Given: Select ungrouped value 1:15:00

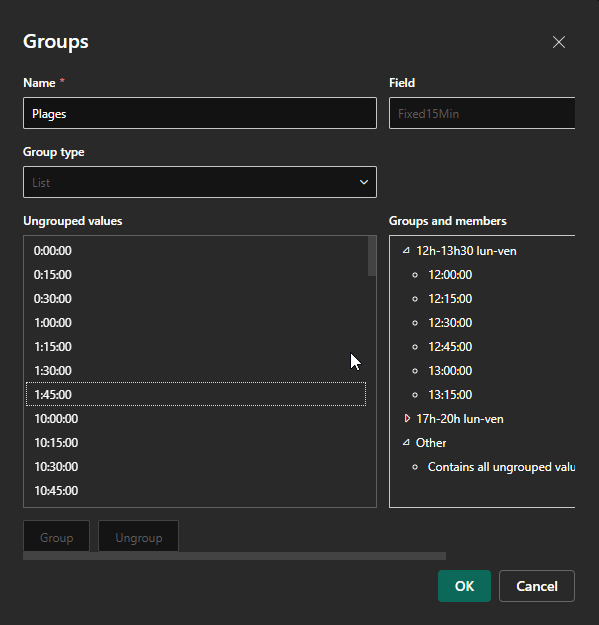Looking at the screenshot, I should 196,346.
